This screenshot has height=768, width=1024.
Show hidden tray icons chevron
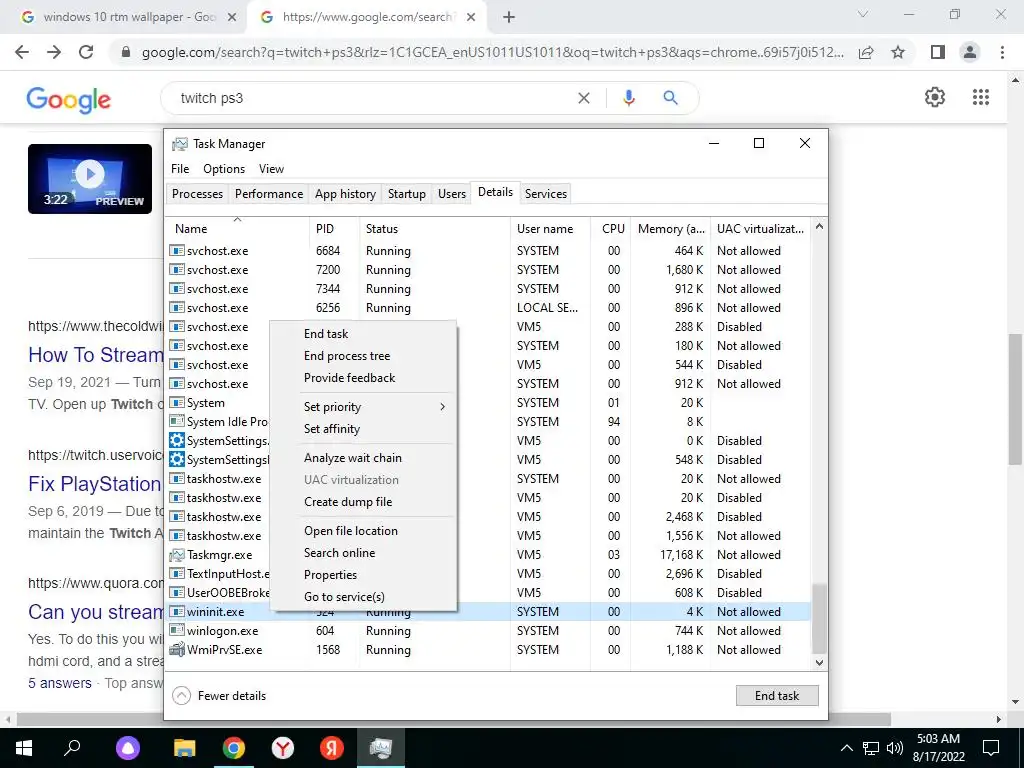pos(846,748)
